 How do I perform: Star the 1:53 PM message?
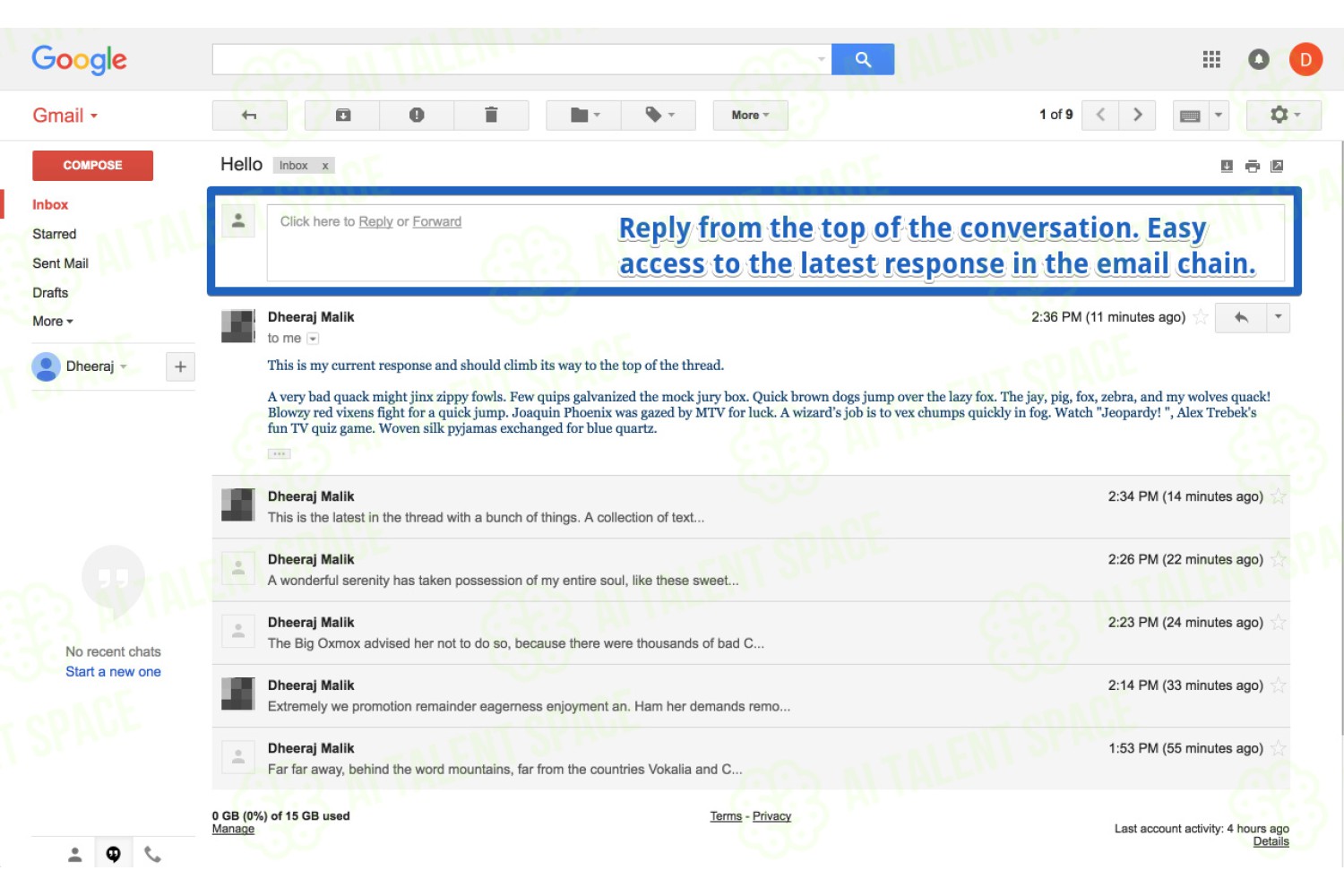tap(1279, 748)
